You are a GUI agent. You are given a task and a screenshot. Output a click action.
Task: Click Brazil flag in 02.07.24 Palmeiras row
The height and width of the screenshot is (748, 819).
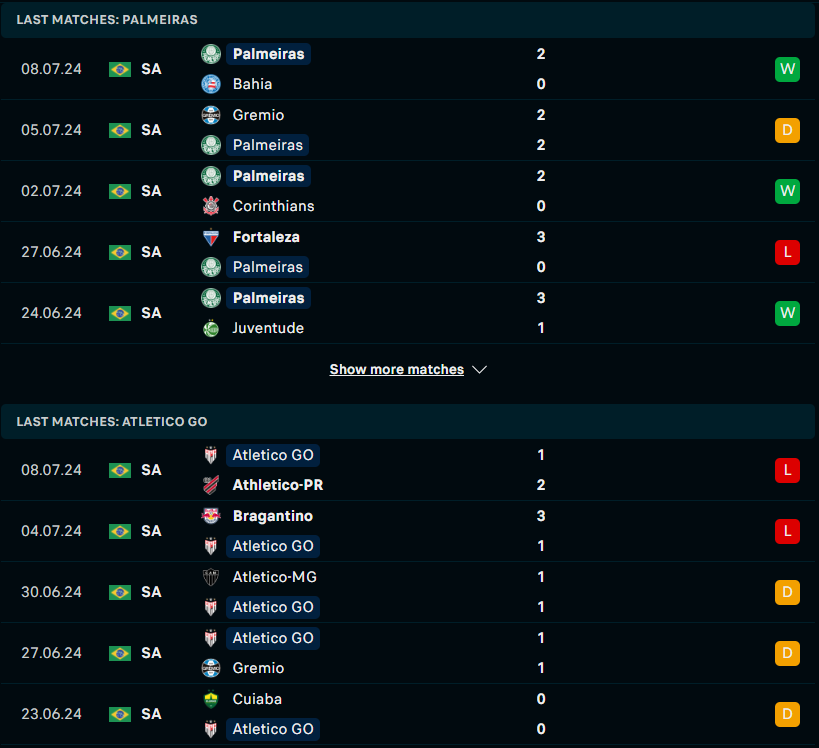120,191
